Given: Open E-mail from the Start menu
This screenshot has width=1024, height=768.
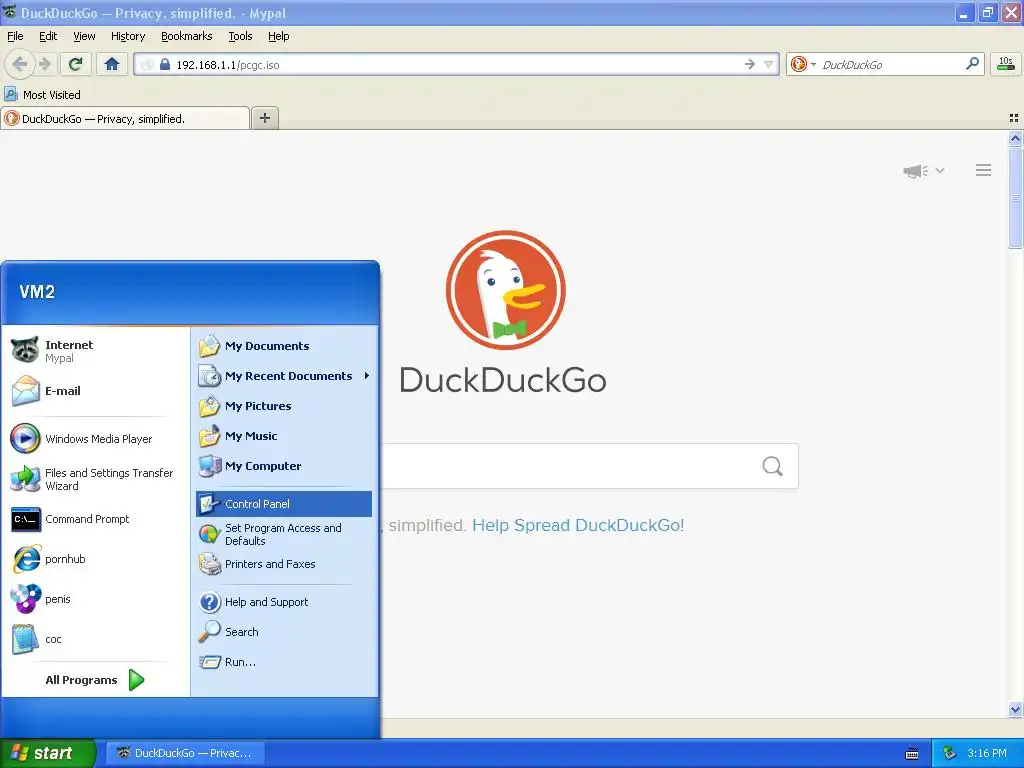Looking at the screenshot, I should click(97, 391).
